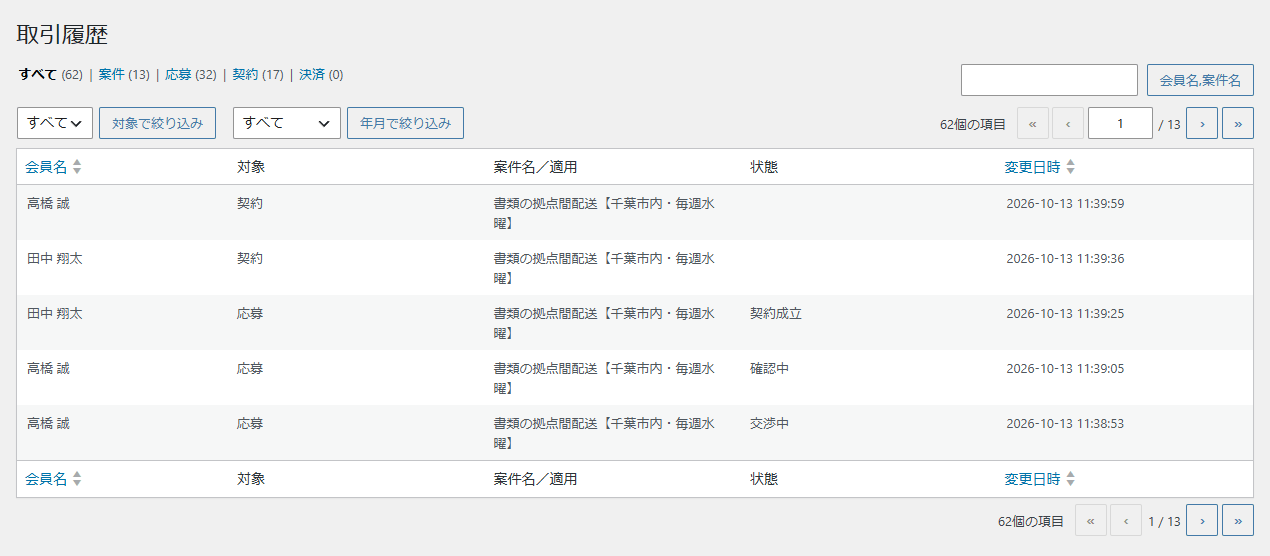Open 高橋 誠 in the 交渉中 row

pyautogui.click(x=48, y=423)
